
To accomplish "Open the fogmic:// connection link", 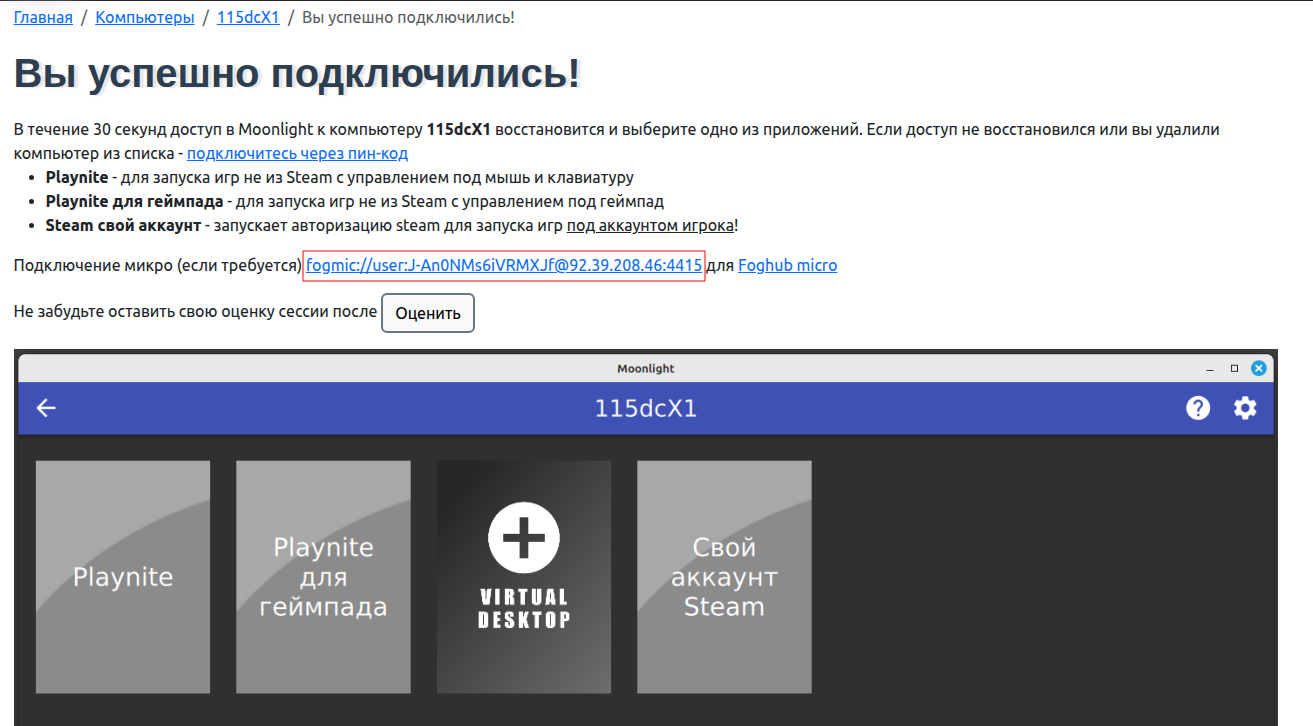I will coord(504,266).
